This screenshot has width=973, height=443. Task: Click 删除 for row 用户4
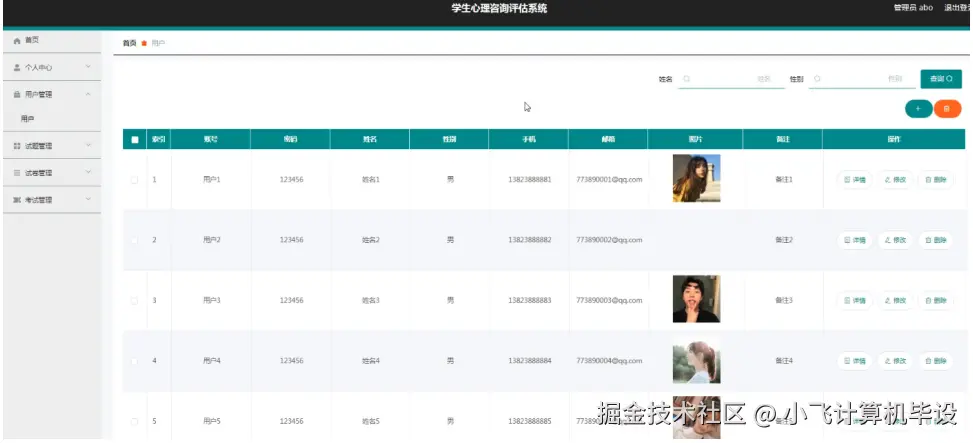935,361
